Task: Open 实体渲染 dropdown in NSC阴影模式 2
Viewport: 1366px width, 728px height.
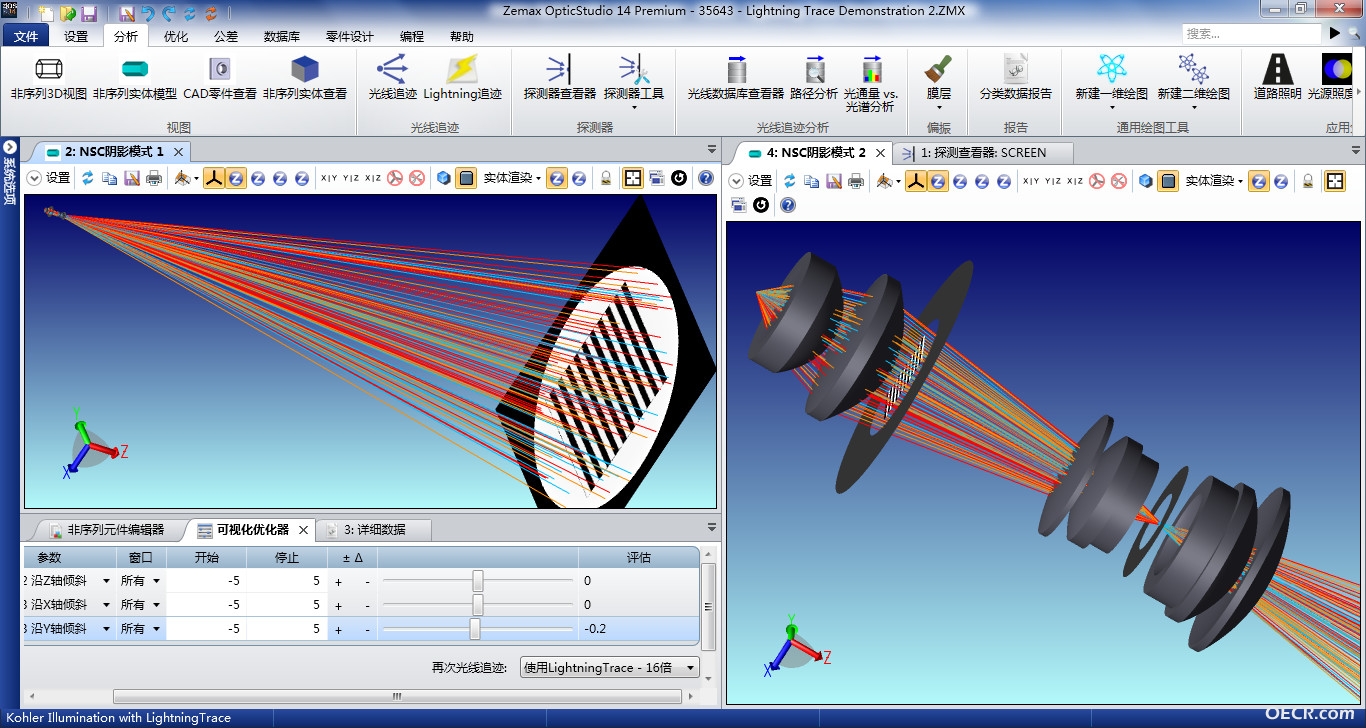Action: coord(1214,181)
